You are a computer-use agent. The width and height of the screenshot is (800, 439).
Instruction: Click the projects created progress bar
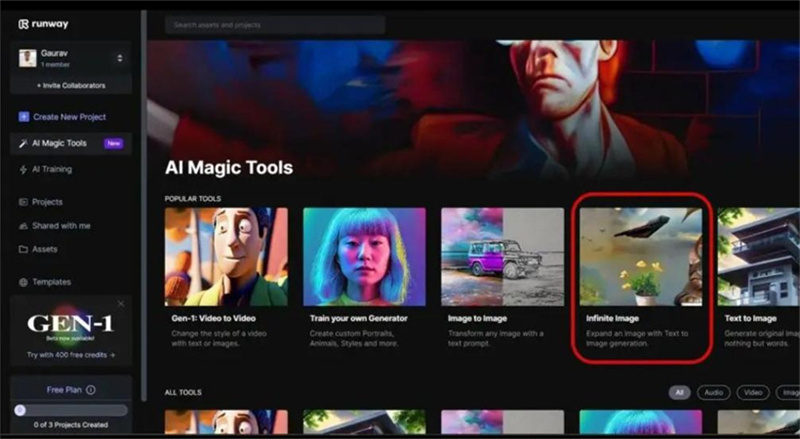coord(70,410)
